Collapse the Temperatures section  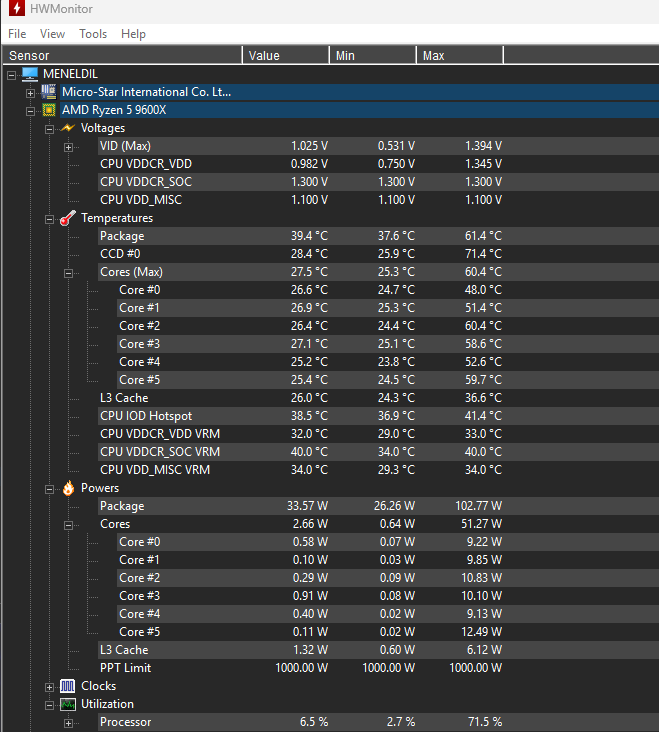[49, 219]
